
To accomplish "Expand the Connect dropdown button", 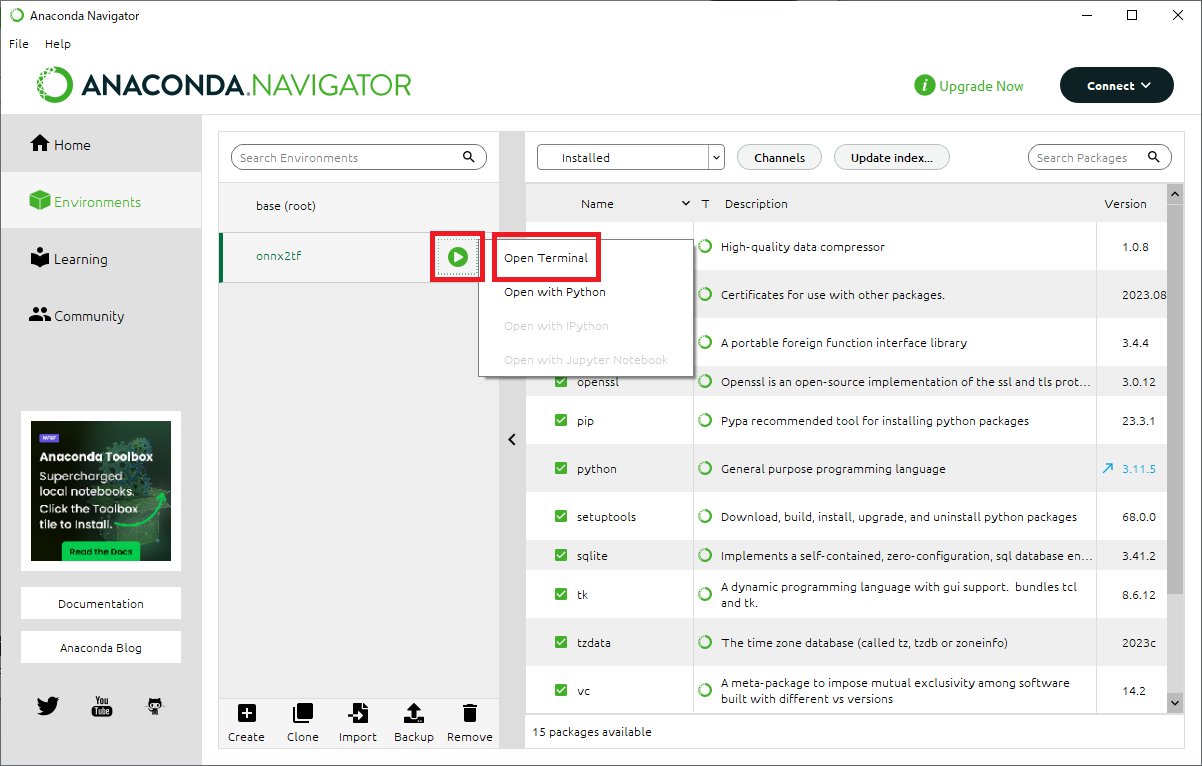I will point(1116,86).
